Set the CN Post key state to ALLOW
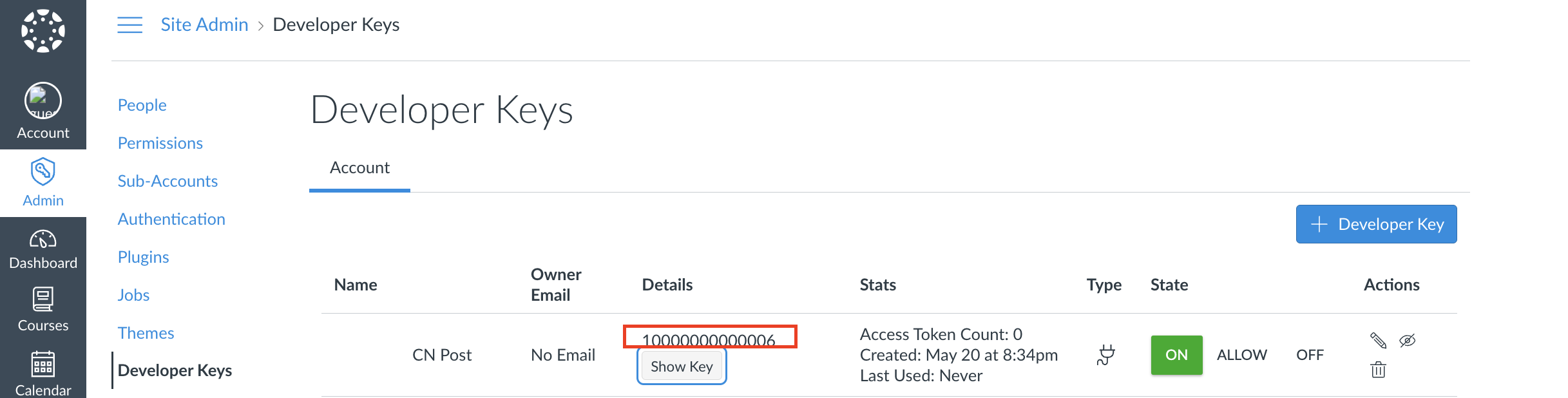This screenshot has width=1568, height=398. [x=1242, y=355]
